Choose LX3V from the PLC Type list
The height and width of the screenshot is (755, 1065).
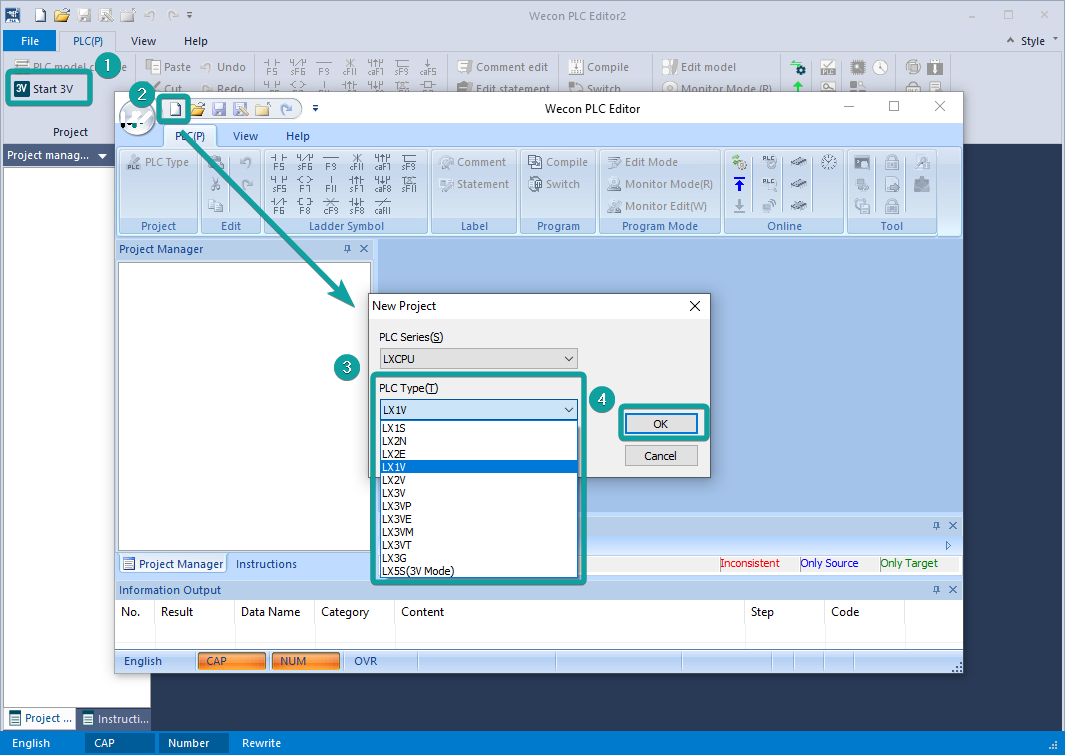pyautogui.click(x=394, y=493)
